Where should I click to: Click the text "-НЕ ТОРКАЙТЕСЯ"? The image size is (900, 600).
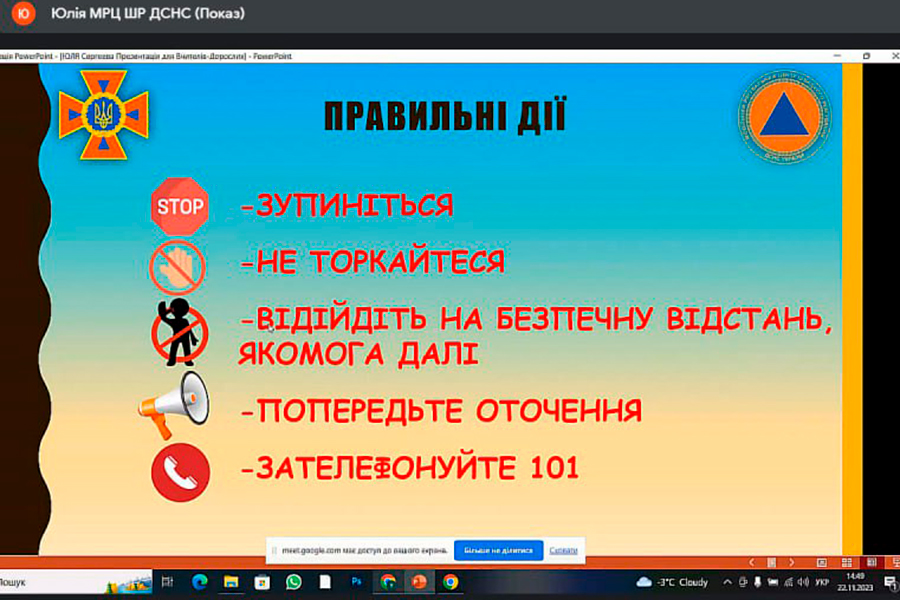pyautogui.click(x=373, y=262)
